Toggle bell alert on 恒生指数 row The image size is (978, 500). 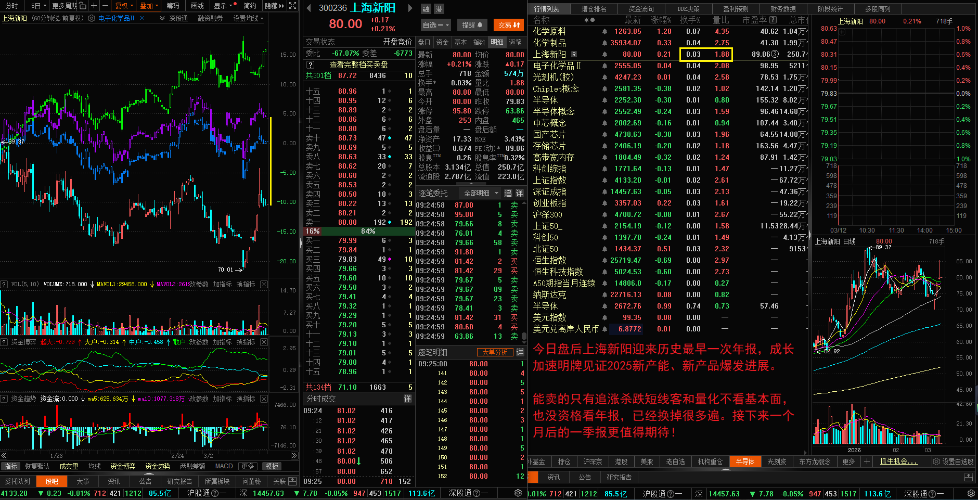(604, 260)
